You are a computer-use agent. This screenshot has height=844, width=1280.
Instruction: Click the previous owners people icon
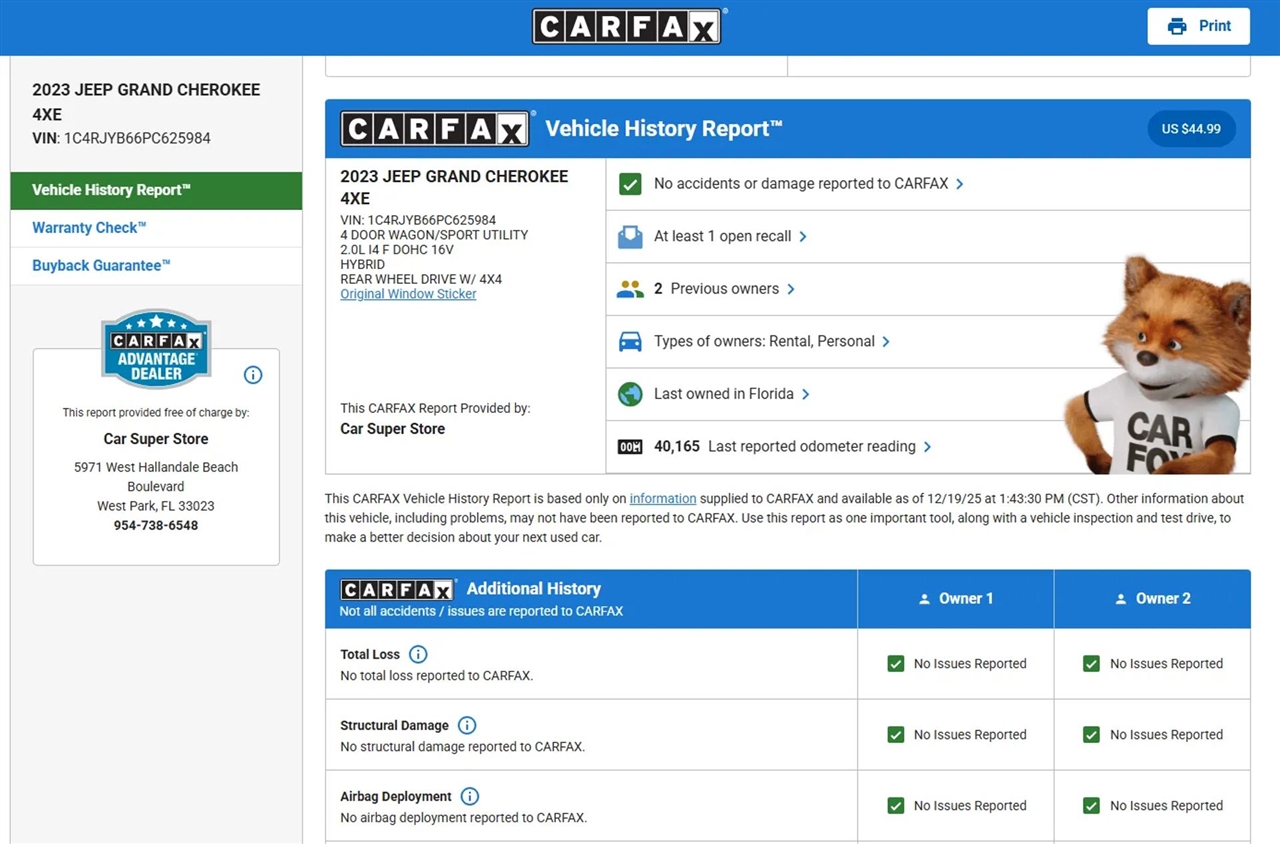tap(630, 289)
